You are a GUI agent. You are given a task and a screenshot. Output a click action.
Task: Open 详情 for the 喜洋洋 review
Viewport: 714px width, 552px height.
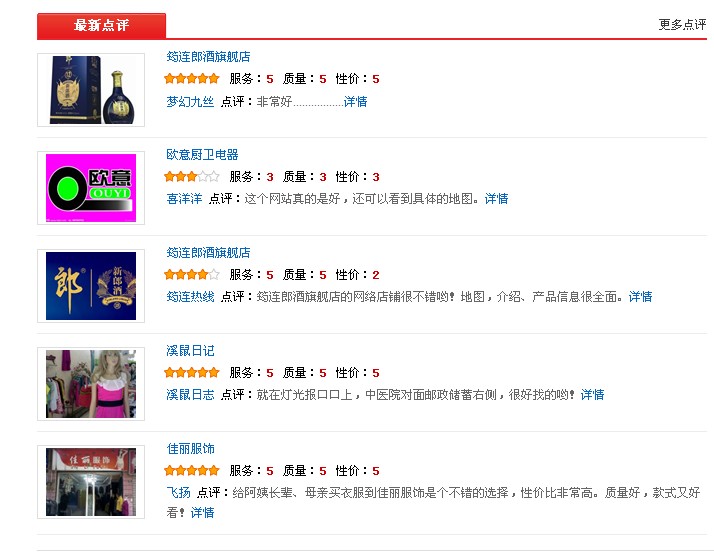tap(497, 199)
